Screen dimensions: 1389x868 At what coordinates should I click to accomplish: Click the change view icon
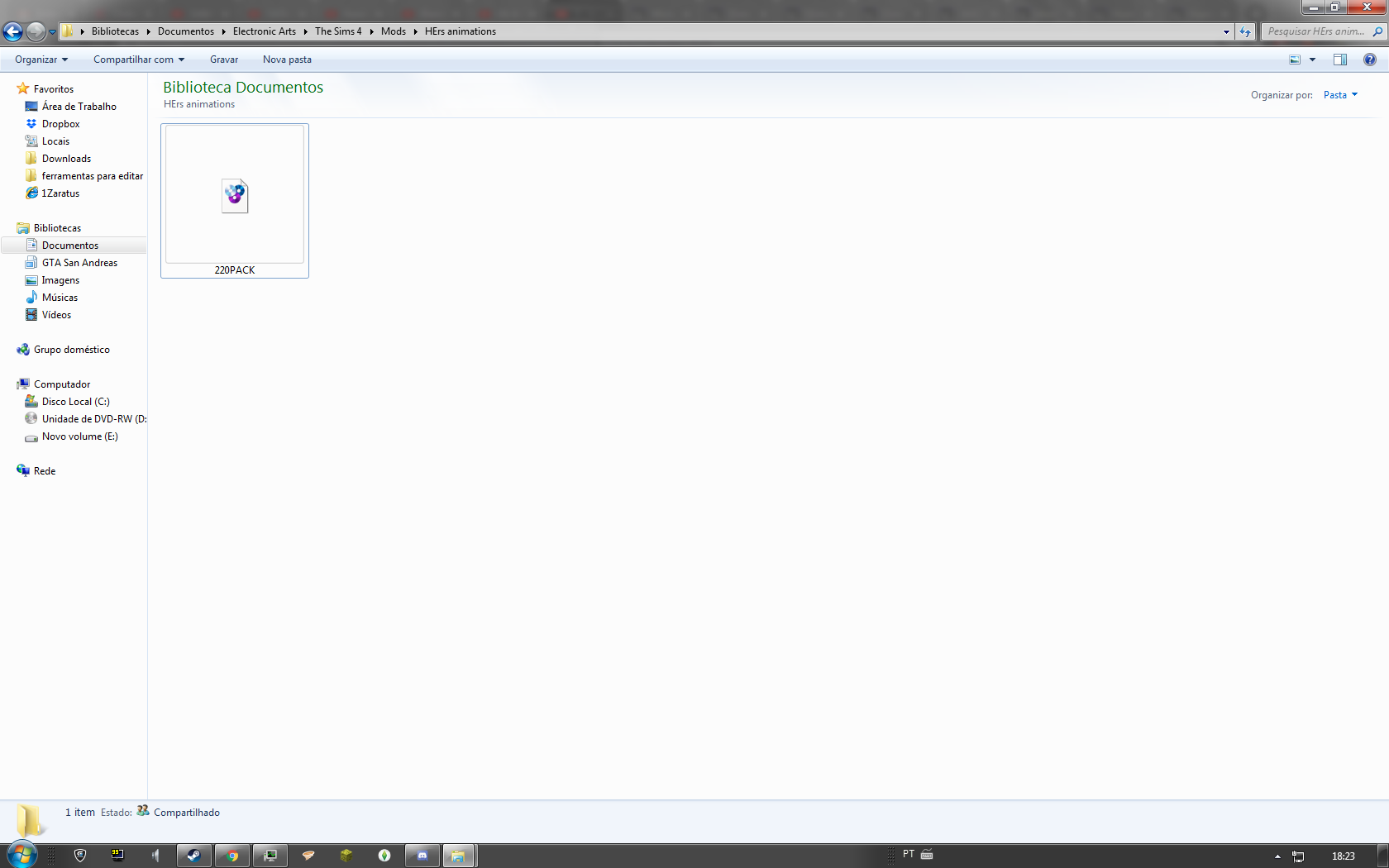click(1295, 60)
